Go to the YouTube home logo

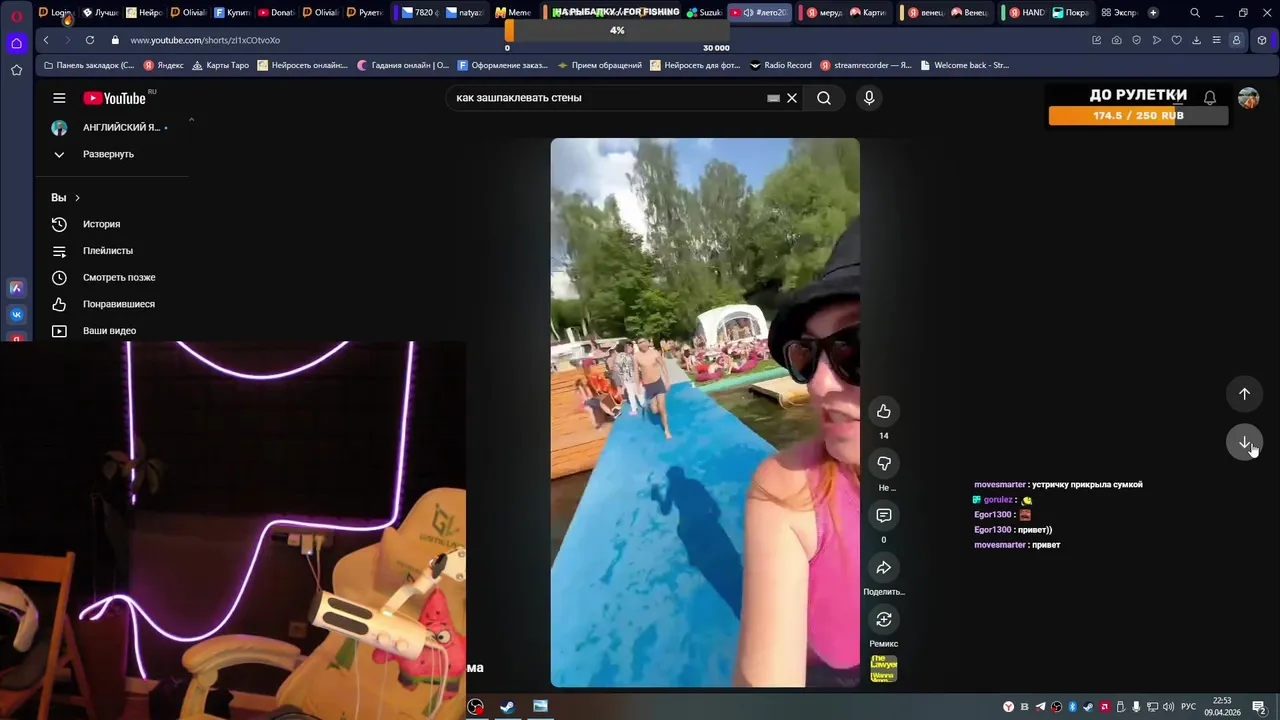[x=115, y=98]
